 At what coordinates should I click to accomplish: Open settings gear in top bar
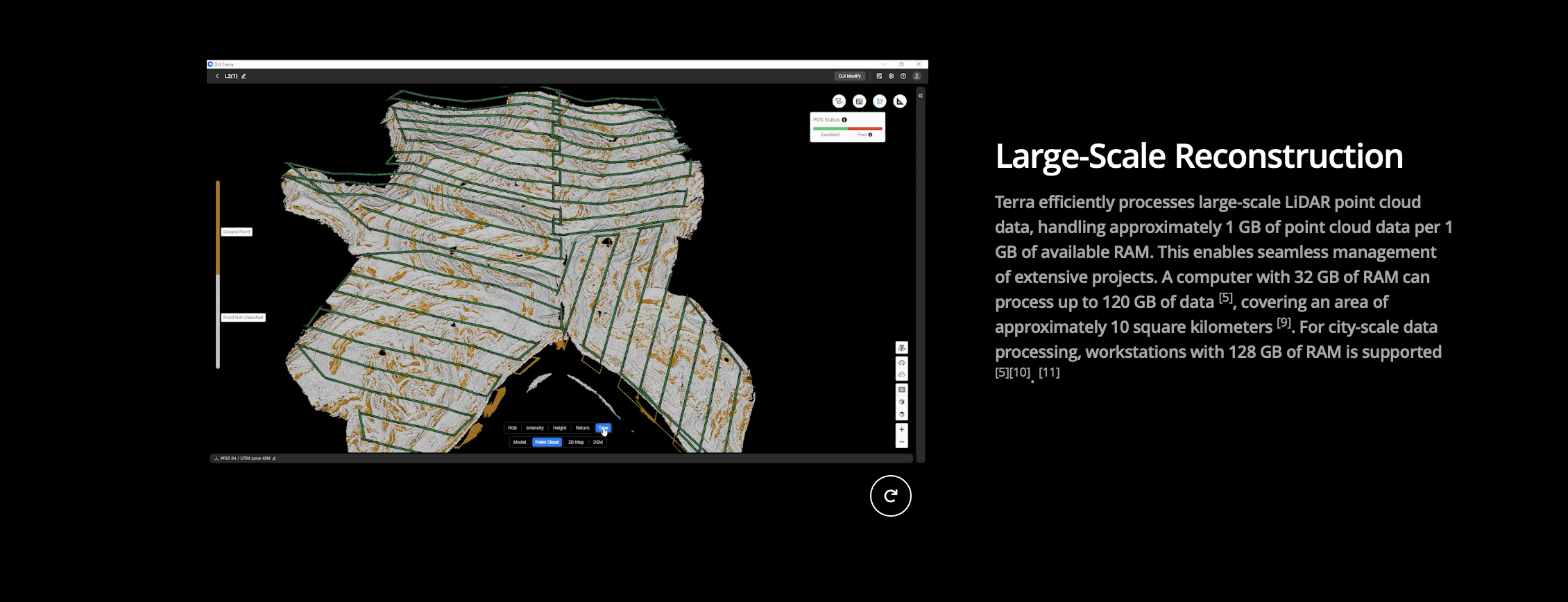pos(891,76)
